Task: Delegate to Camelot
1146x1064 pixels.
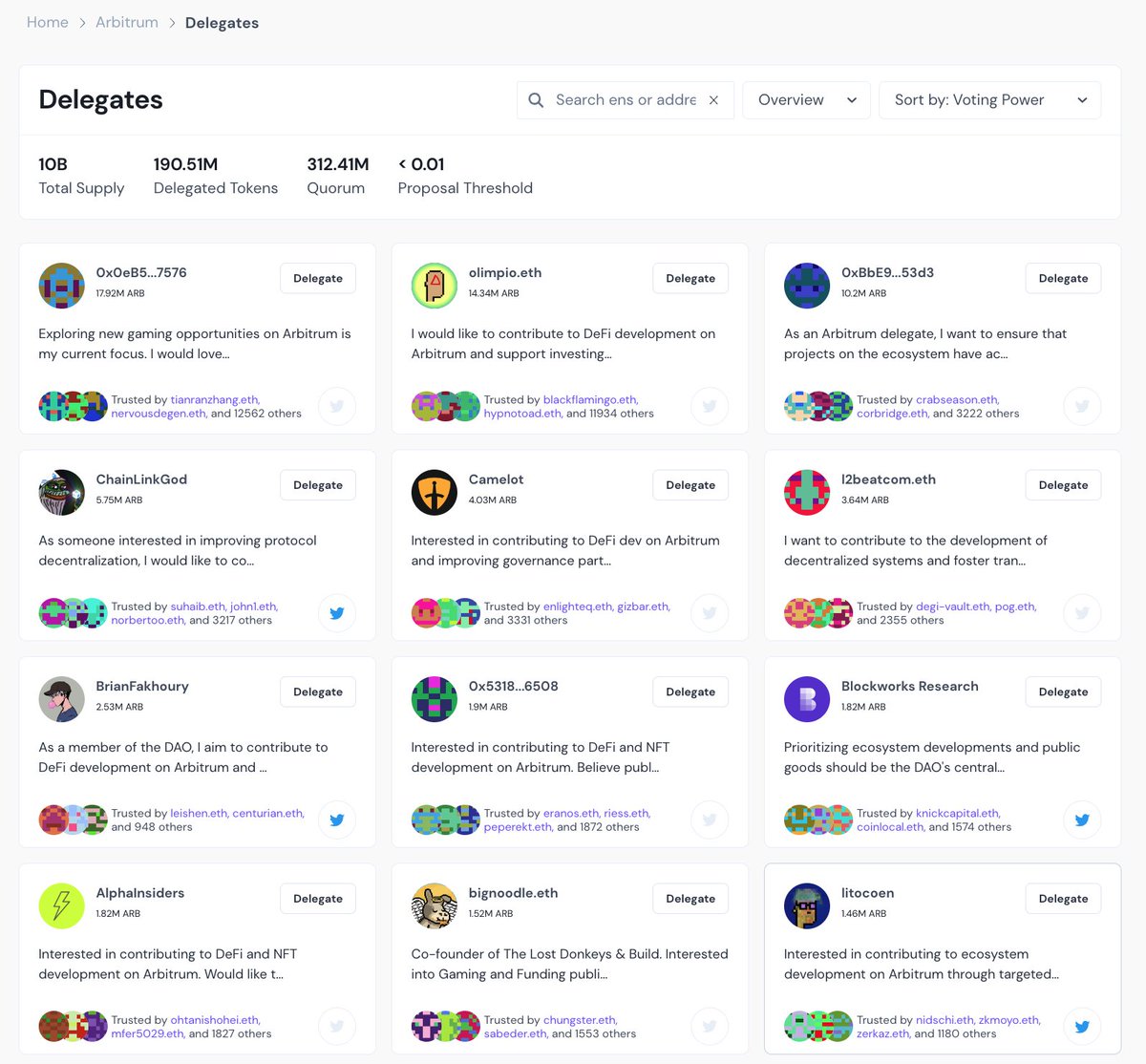Action: click(x=690, y=485)
